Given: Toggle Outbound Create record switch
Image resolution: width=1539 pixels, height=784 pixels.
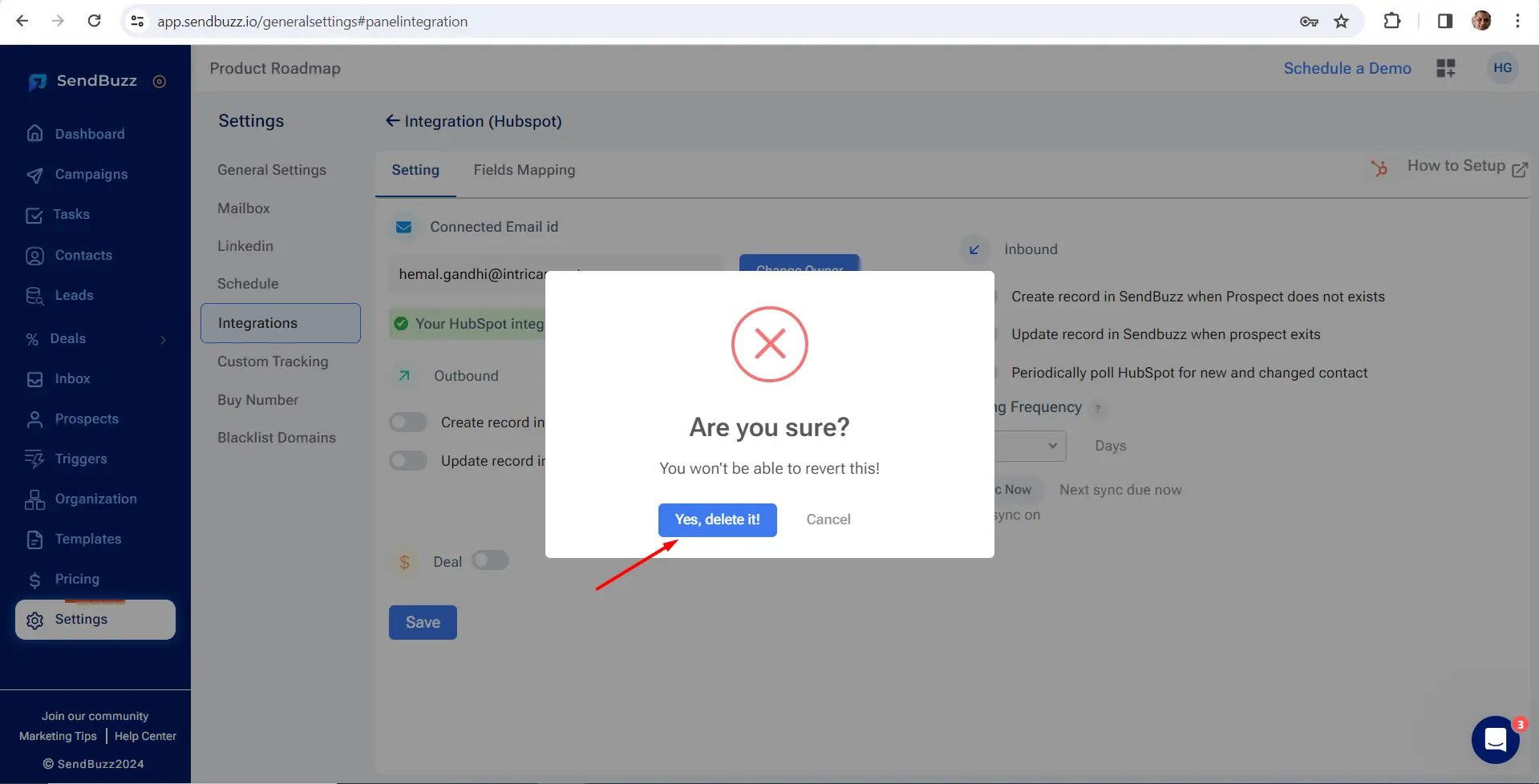Looking at the screenshot, I should coord(408,422).
